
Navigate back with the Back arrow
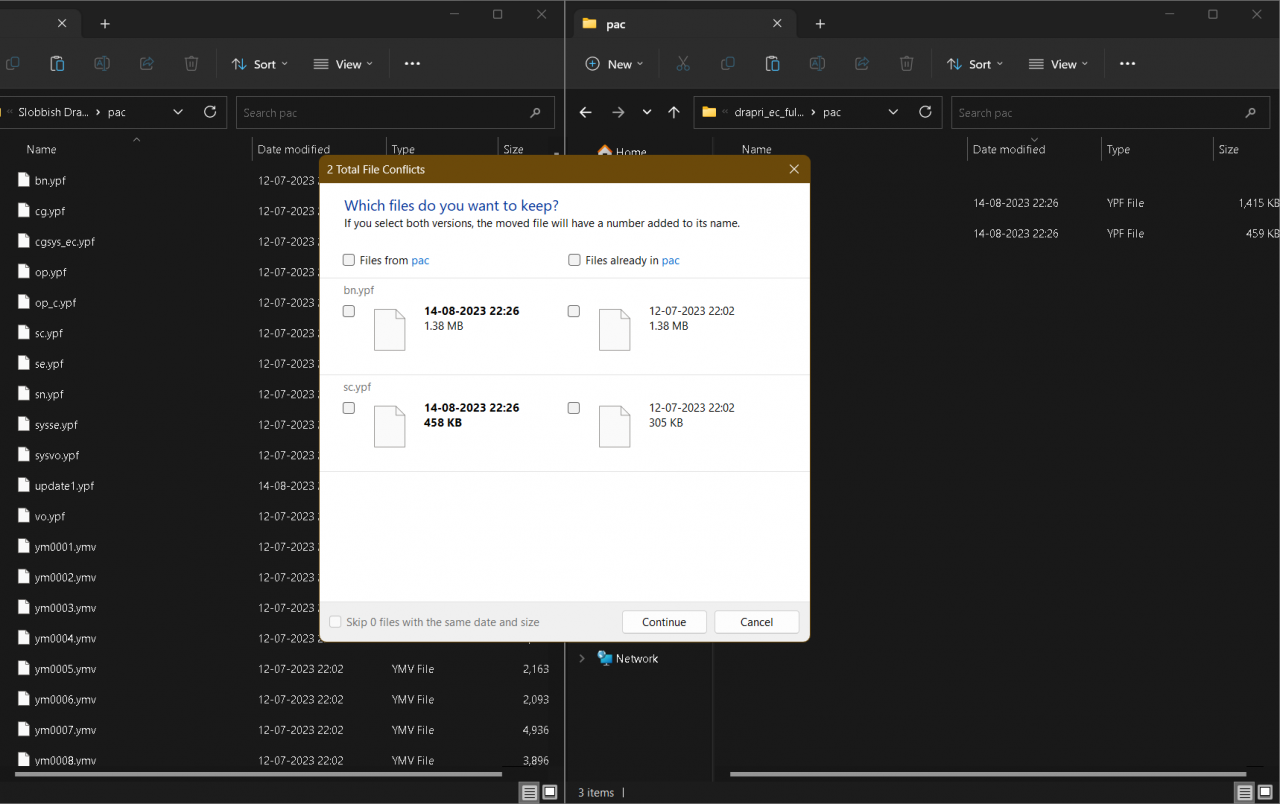[586, 113]
